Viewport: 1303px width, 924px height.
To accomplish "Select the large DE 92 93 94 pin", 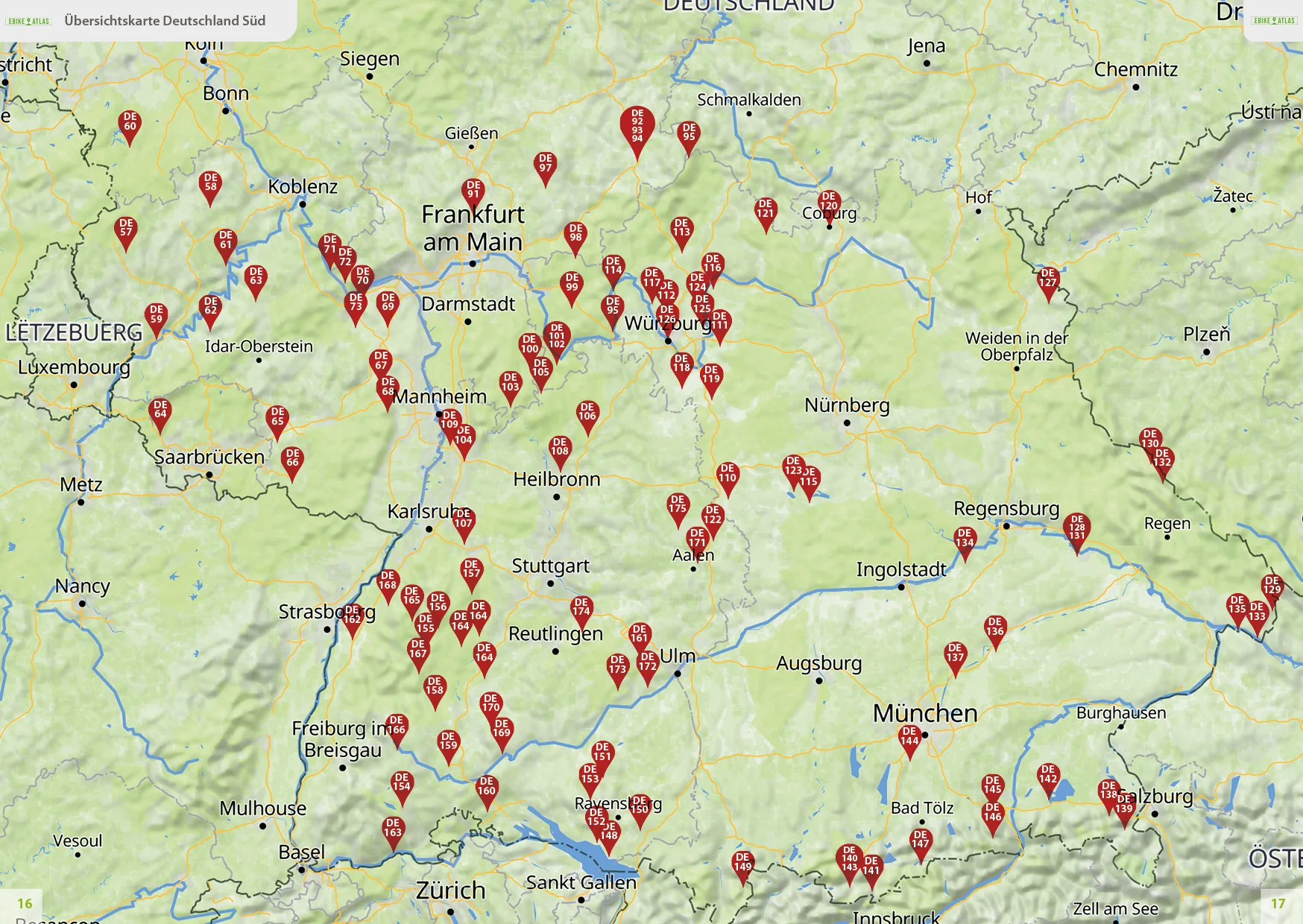I will click(637, 127).
